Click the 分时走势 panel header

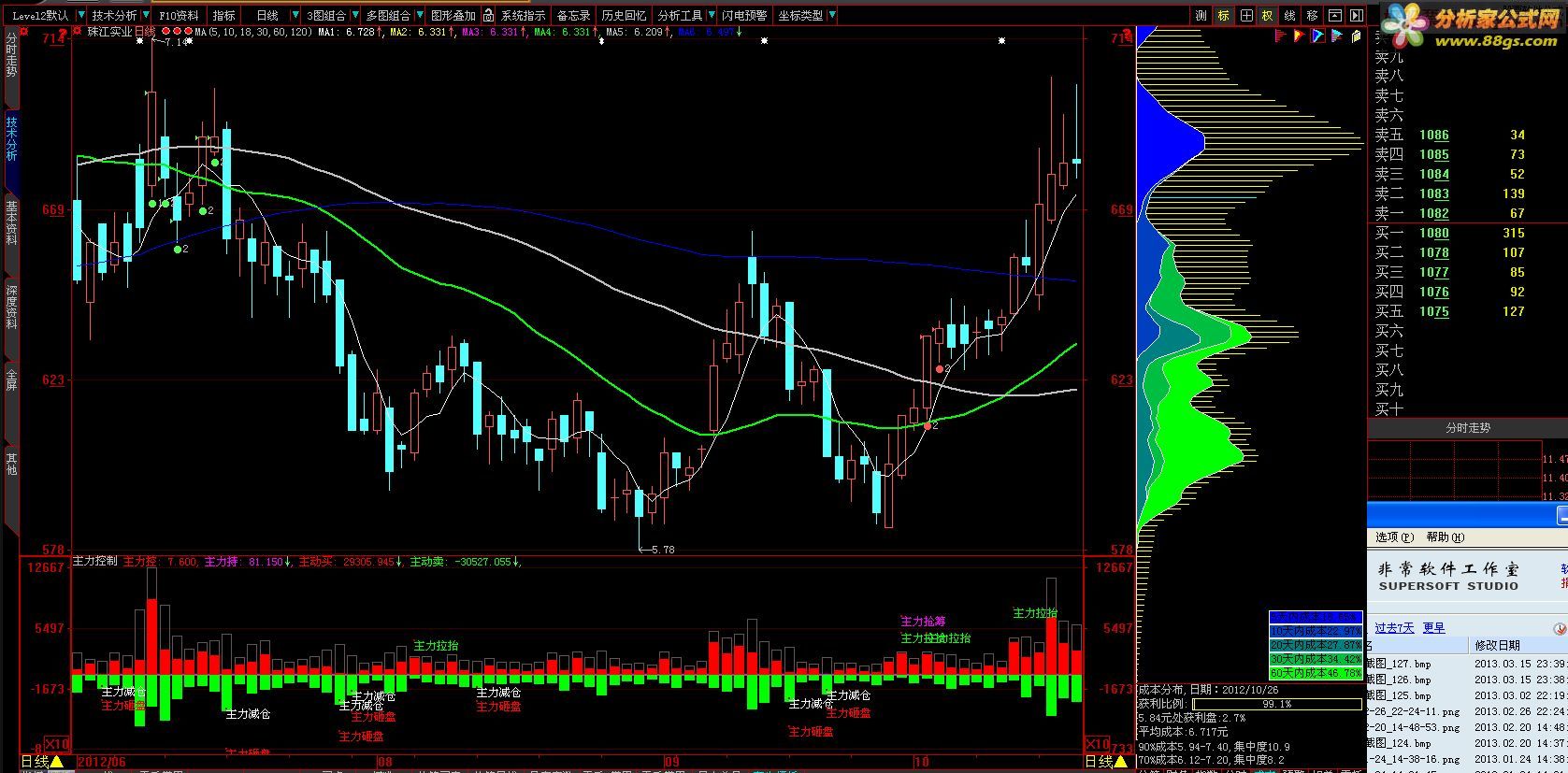pos(1467,428)
